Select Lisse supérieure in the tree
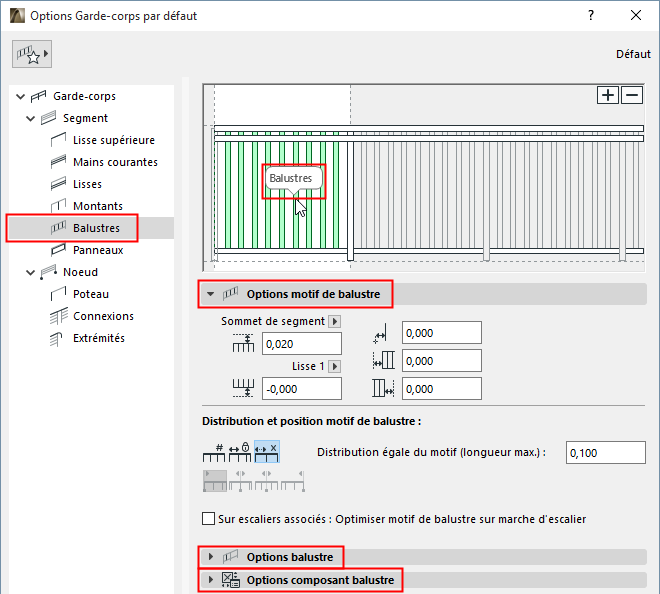The height and width of the screenshot is (594, 660). (x=114, y=140)
